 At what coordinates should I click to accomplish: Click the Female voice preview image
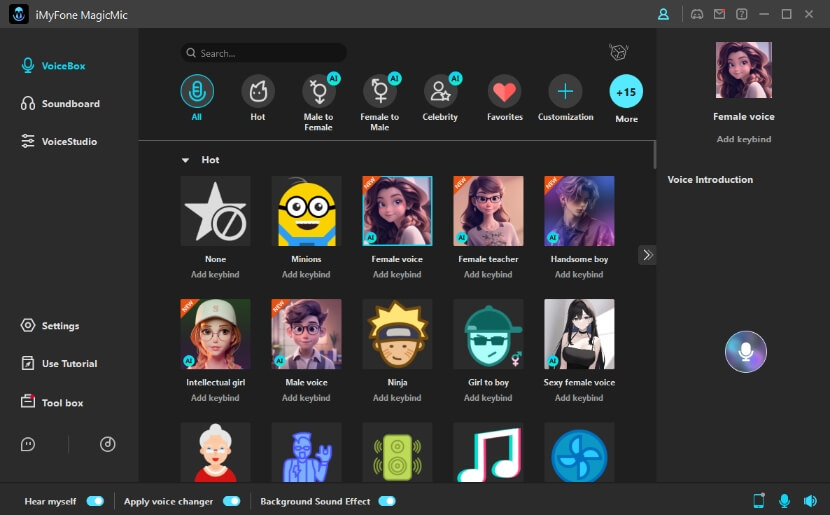pos(744,70)
